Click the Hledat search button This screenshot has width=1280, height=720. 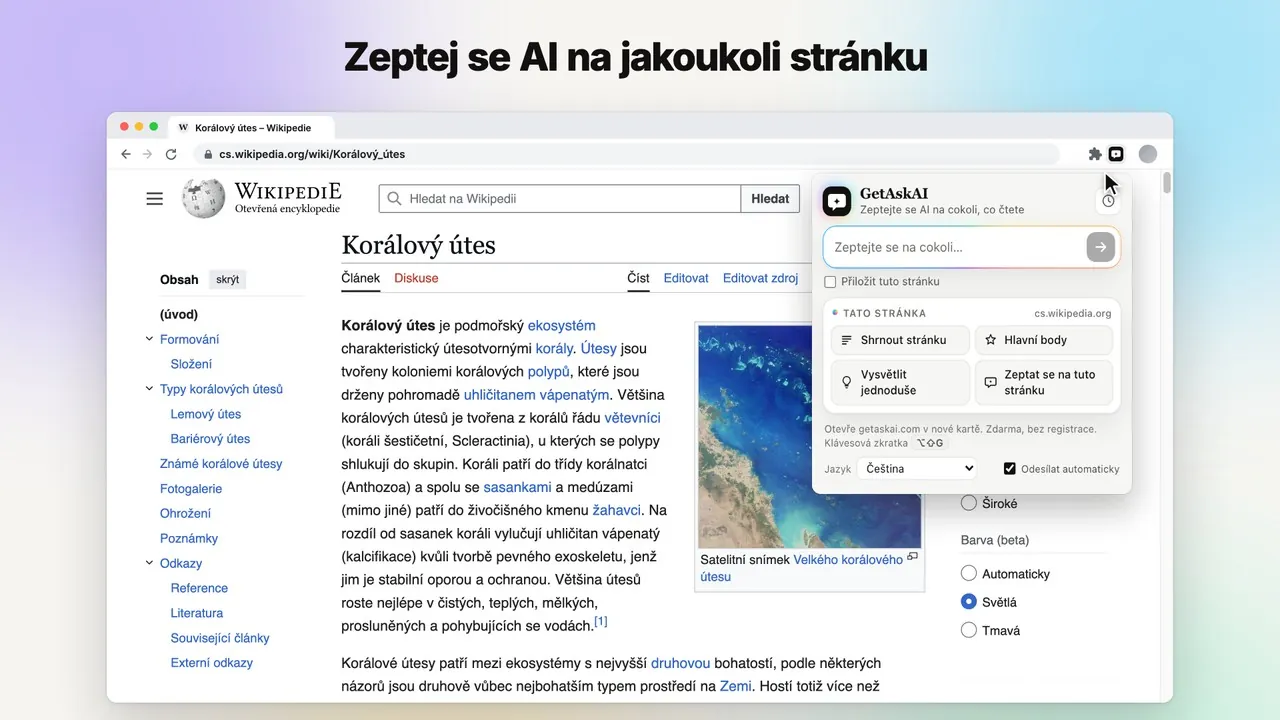point(770,199)
